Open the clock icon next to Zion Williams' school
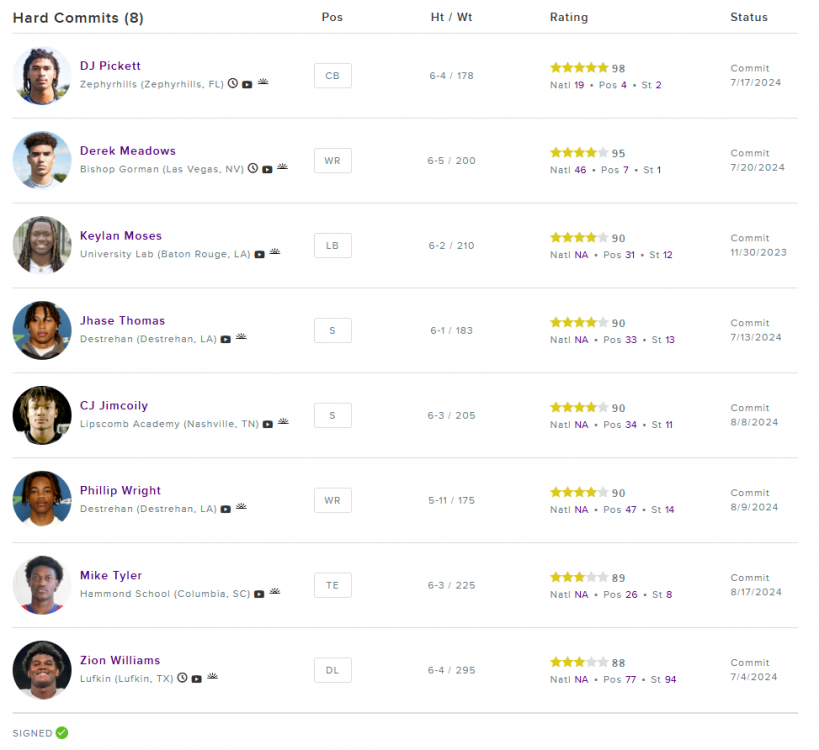 pyautogui.click(x=182, y=678)
